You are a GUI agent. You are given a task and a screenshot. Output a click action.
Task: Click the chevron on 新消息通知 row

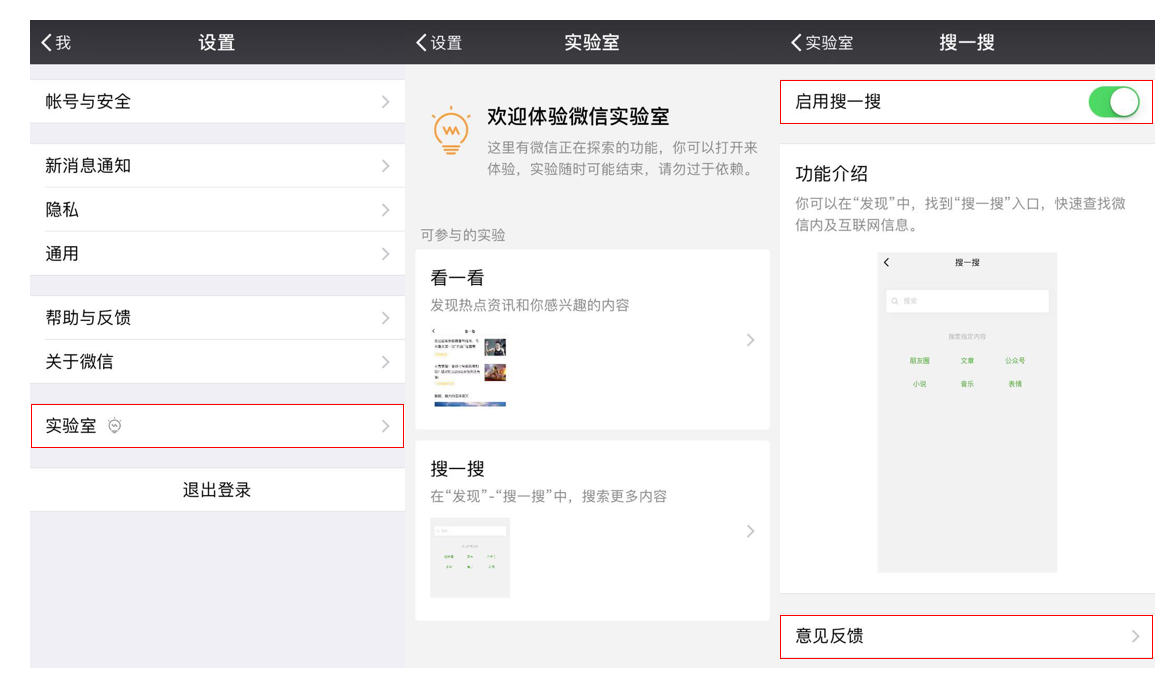pos(386,166)
